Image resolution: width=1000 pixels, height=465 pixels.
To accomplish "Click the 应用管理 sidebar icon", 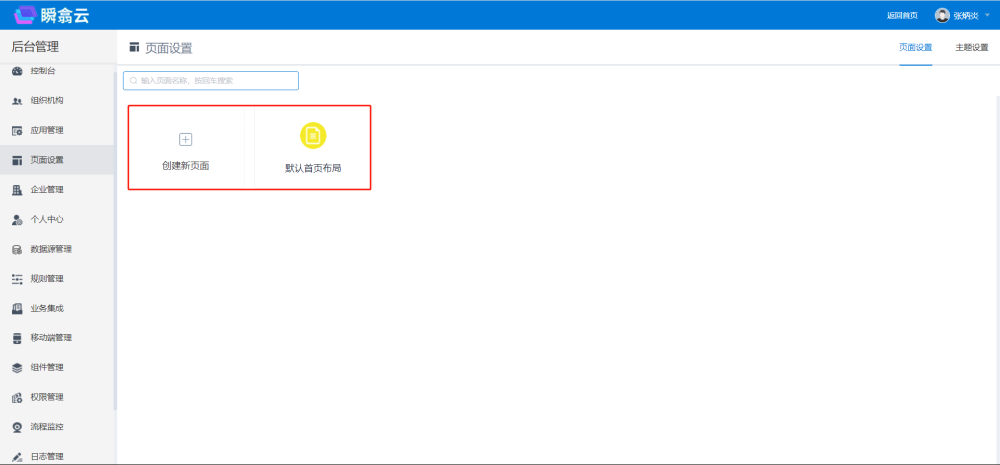I will pos(17,130).
